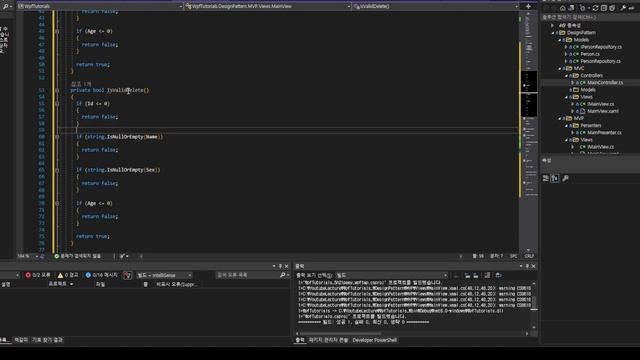Toggle the errors filter showing 0/2
The height and width of the screenshot is (360, 640).
pos(38,275)
